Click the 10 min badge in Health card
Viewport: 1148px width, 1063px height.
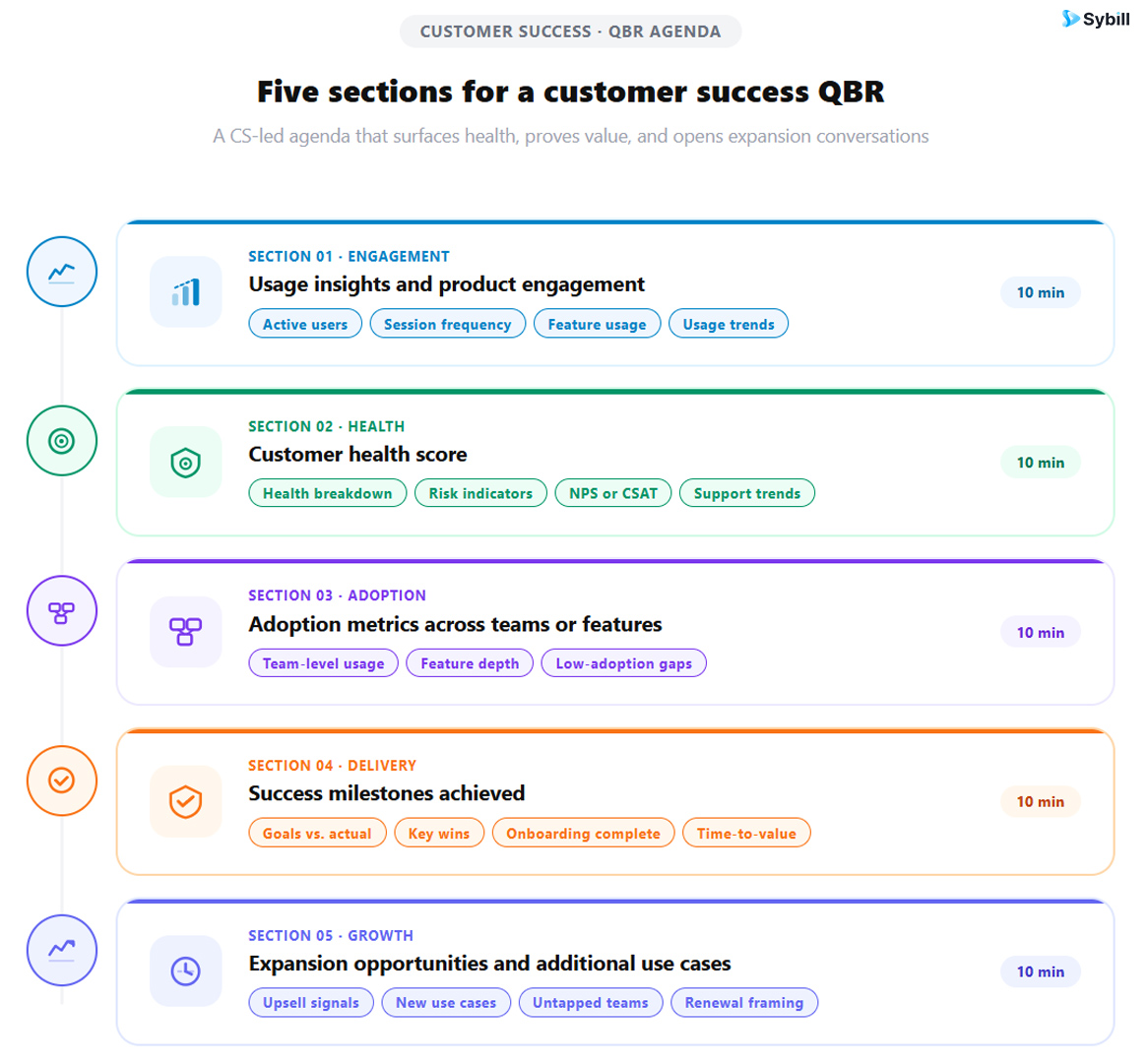pos(1041,462)
